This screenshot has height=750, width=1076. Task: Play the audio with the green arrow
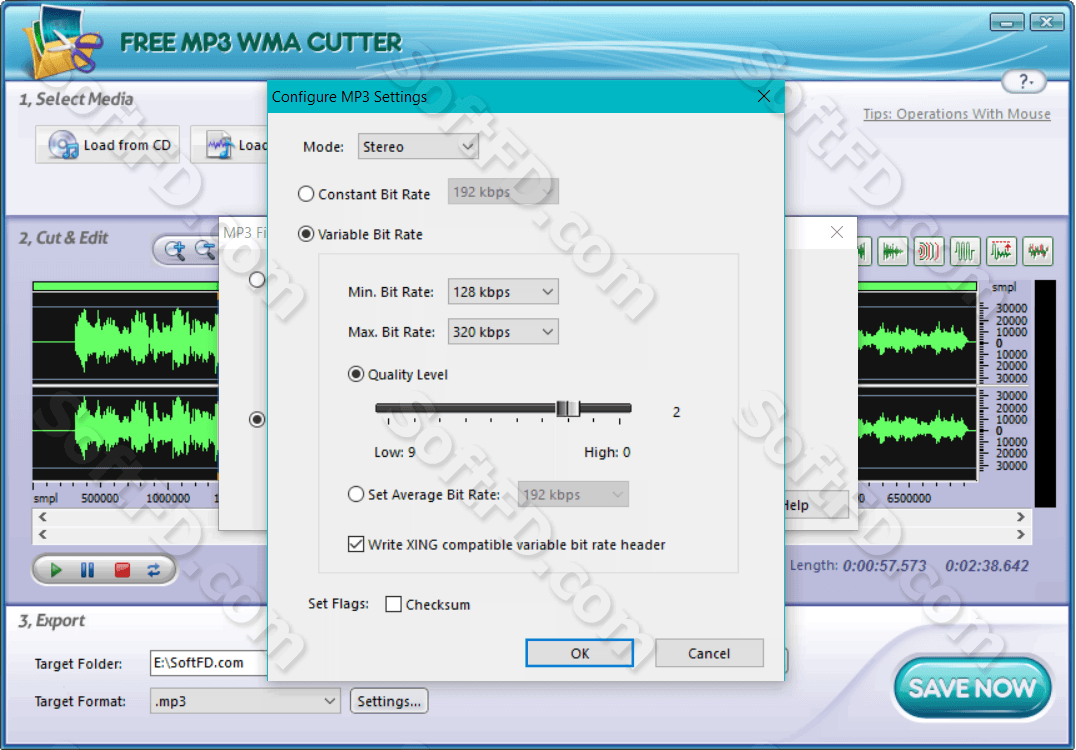[x=56, y=570]
